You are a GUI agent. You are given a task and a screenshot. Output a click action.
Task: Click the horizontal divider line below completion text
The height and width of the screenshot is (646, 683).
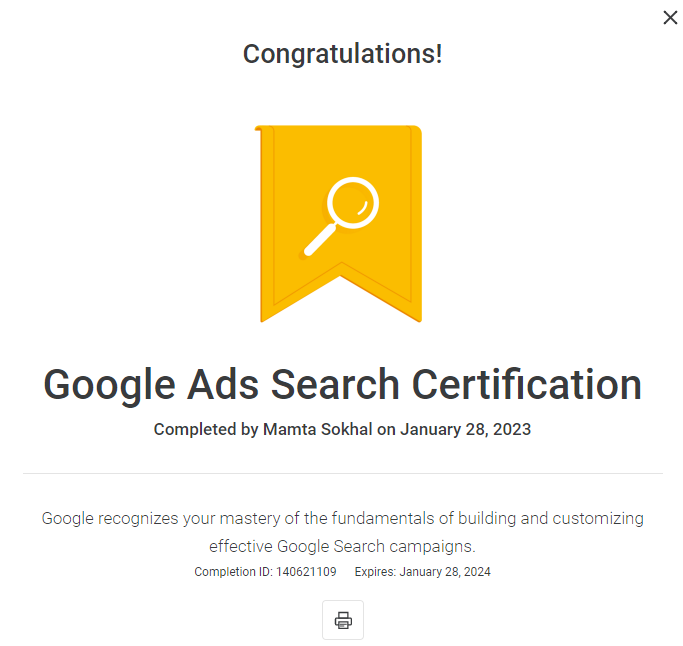pos(343,473)
